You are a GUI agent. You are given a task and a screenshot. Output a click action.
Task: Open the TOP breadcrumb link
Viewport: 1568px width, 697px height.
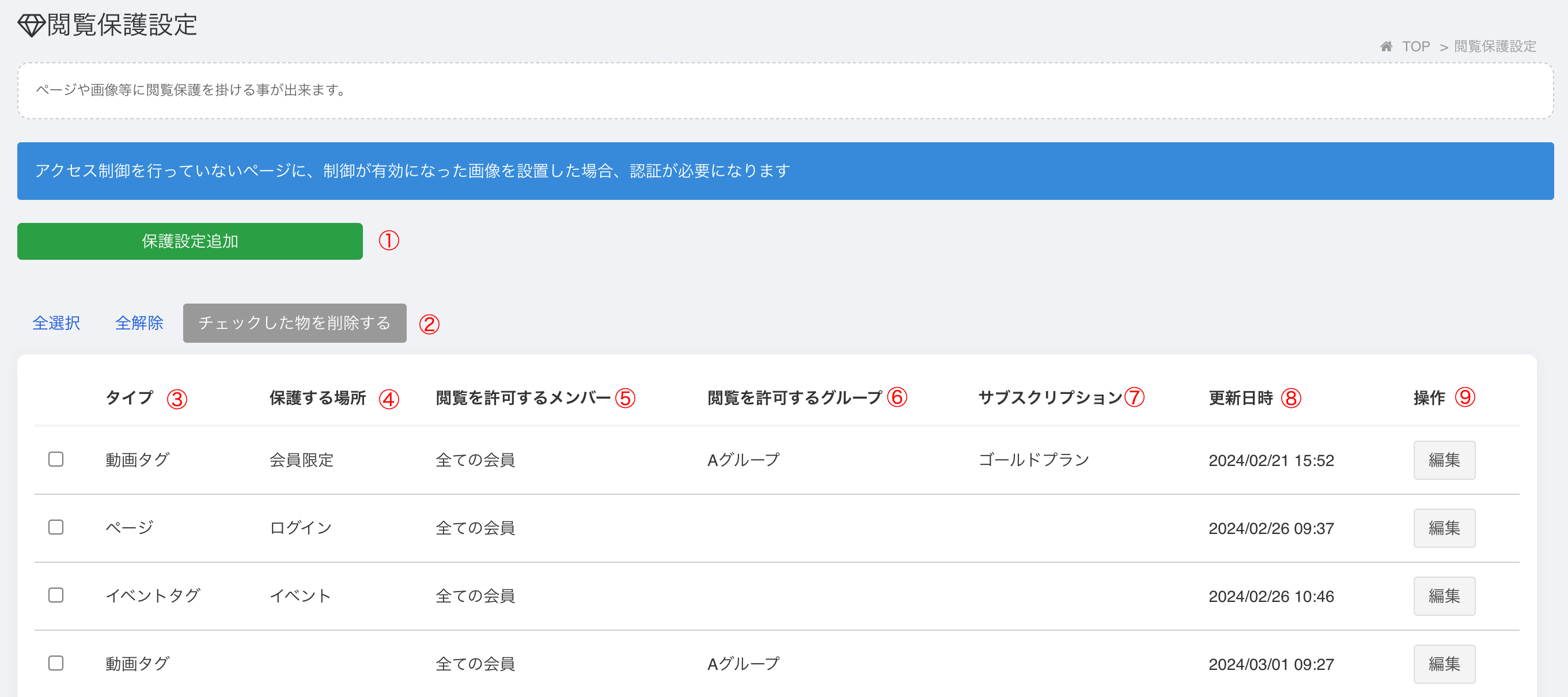pos(1416,46)
